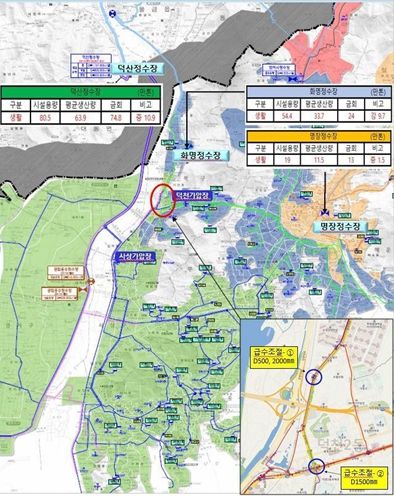Image resolution: width=394 pixels, height=496 pixels.
Task: Click the 54.4 capacity cell in 화명 table
Action: click(x=286, y=116)
